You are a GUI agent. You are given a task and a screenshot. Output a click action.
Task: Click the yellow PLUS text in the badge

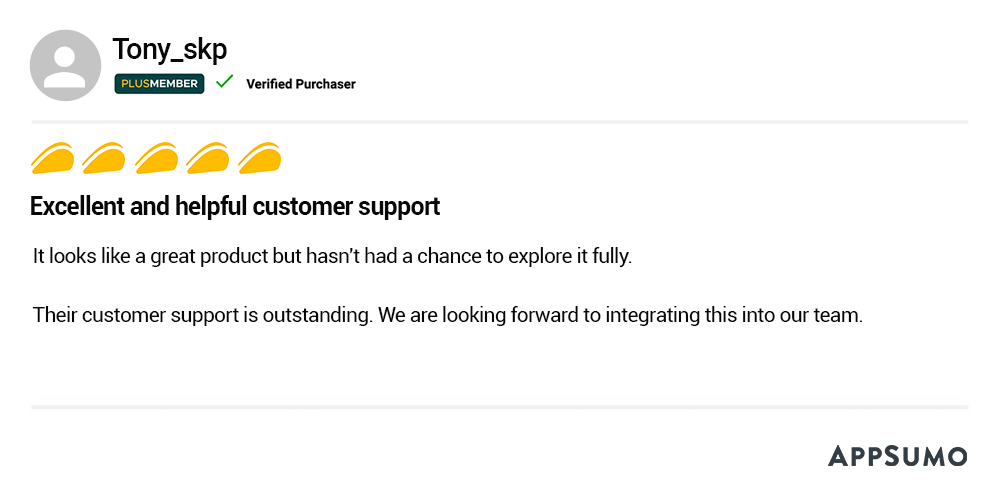coord(134,84)
